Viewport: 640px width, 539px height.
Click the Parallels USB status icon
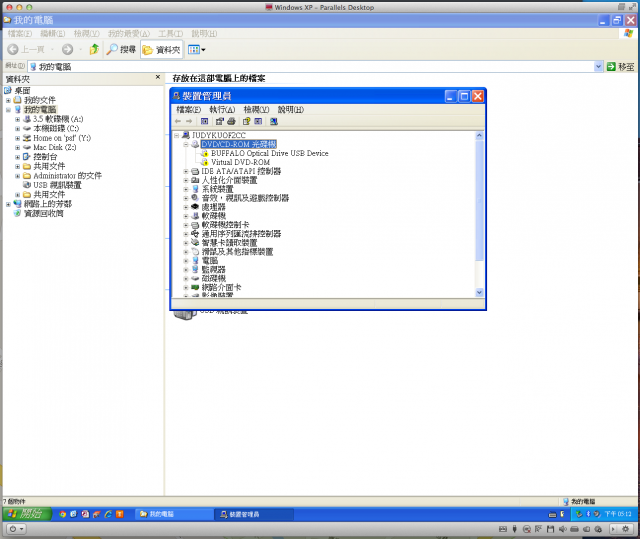515,529
